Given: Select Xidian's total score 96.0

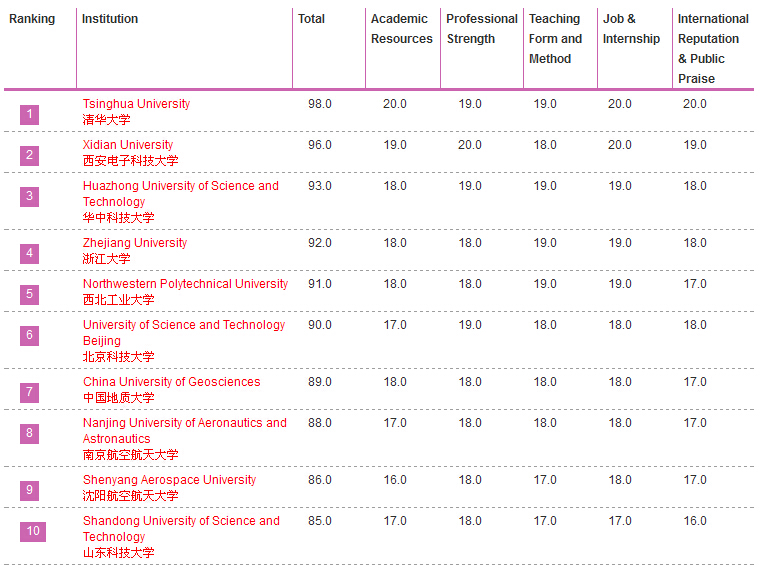Looking at the screenshot, I should coord(320,145).
